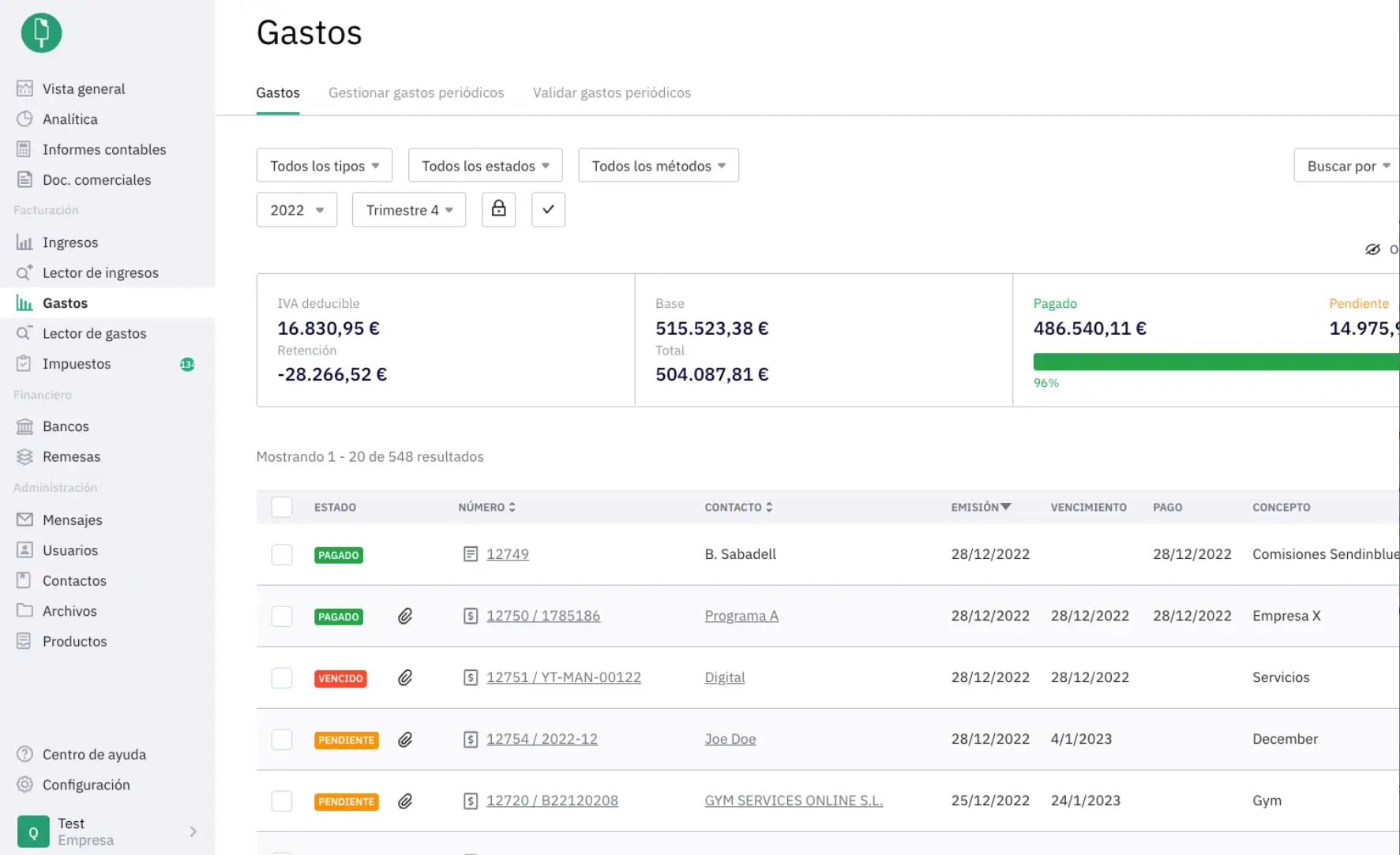The width and height of the screenshot is (1400, 855).
Task: Sort table by Contacto column
Action: click(x=738, y=507)
